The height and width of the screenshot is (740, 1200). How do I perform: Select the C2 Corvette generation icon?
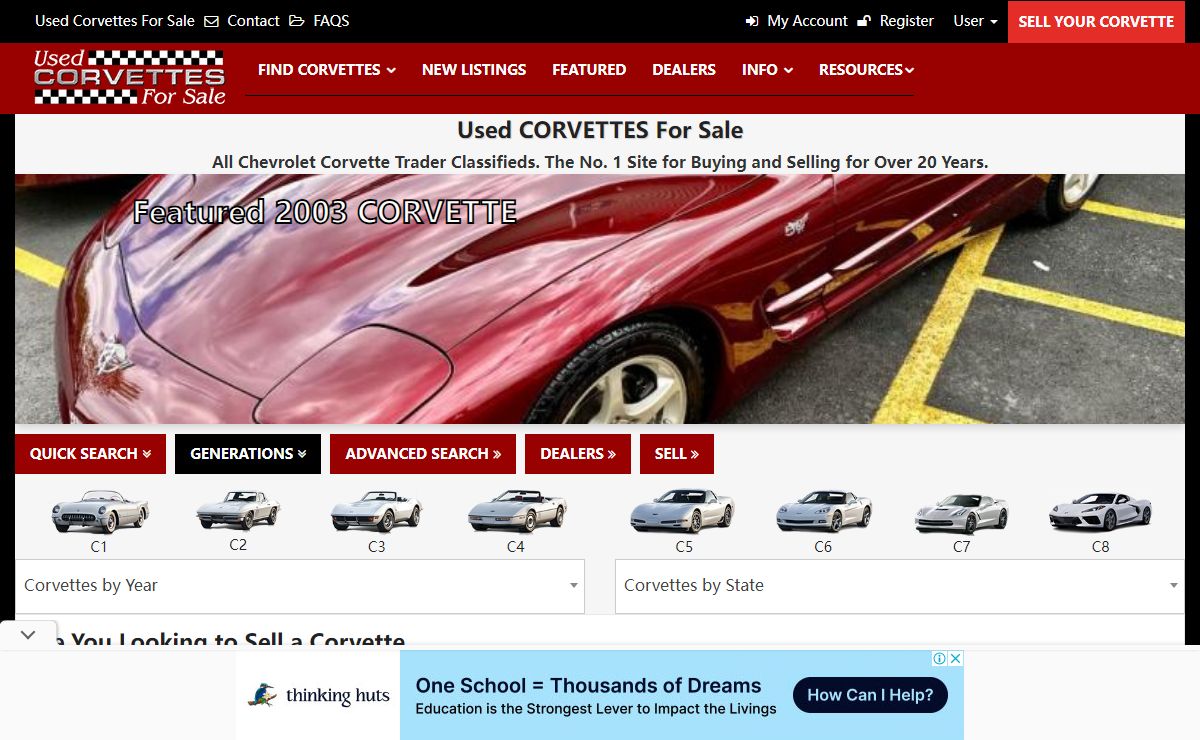point(238,510)
